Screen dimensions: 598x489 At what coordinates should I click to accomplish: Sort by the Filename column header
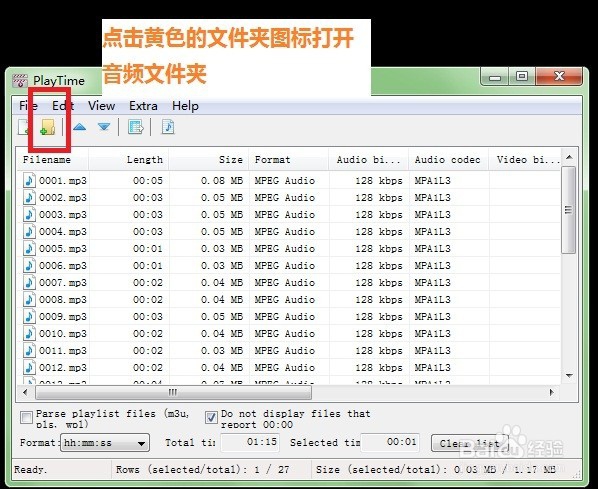53,159
